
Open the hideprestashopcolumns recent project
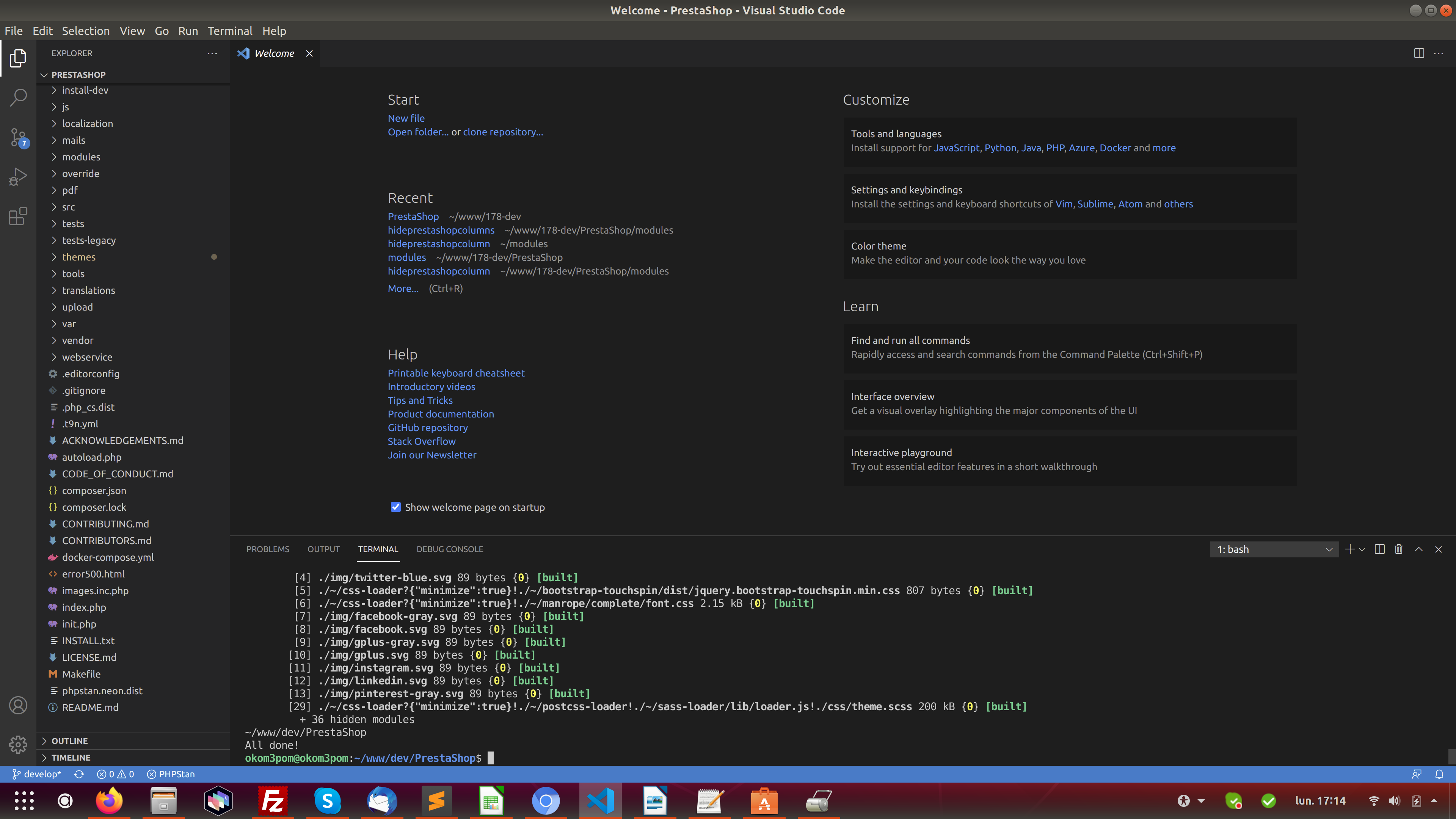(441, 230)
